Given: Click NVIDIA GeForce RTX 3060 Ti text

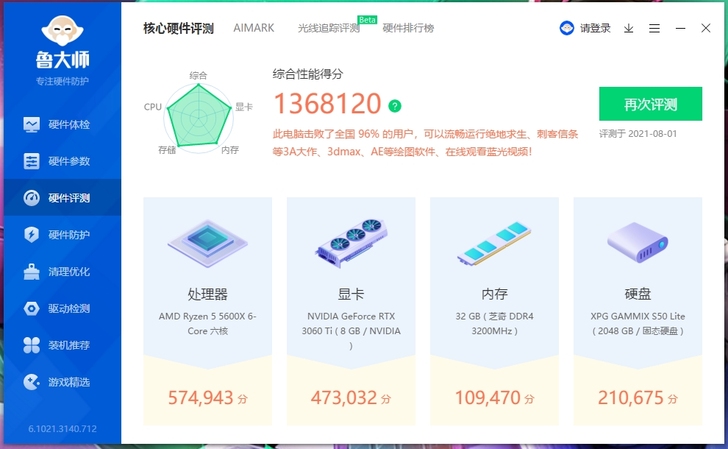Looking at the screenshot, I should tap(351, 331).
